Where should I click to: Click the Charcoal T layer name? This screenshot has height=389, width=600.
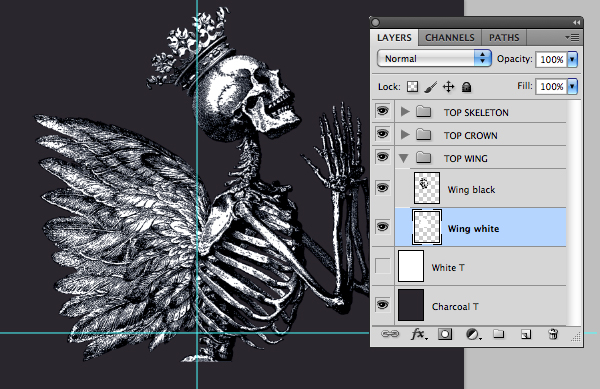(x=455, y=307)
